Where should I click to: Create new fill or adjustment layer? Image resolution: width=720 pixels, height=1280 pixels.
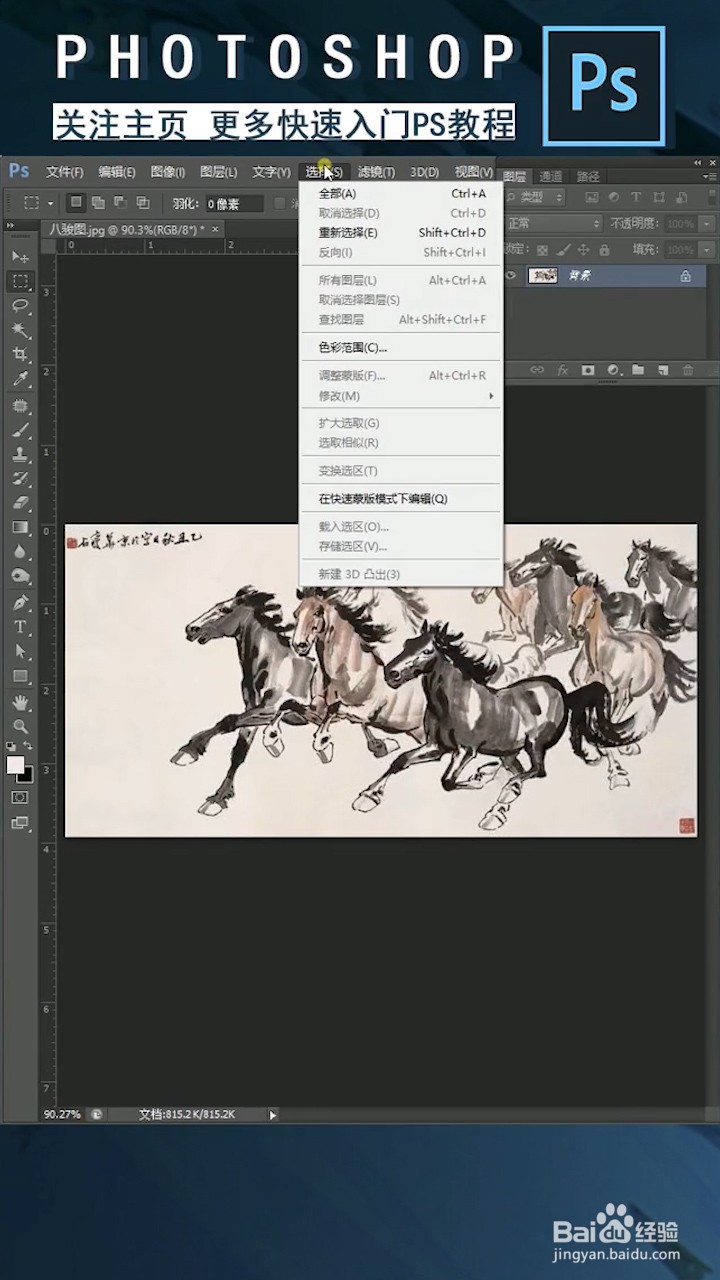(613, 370)
